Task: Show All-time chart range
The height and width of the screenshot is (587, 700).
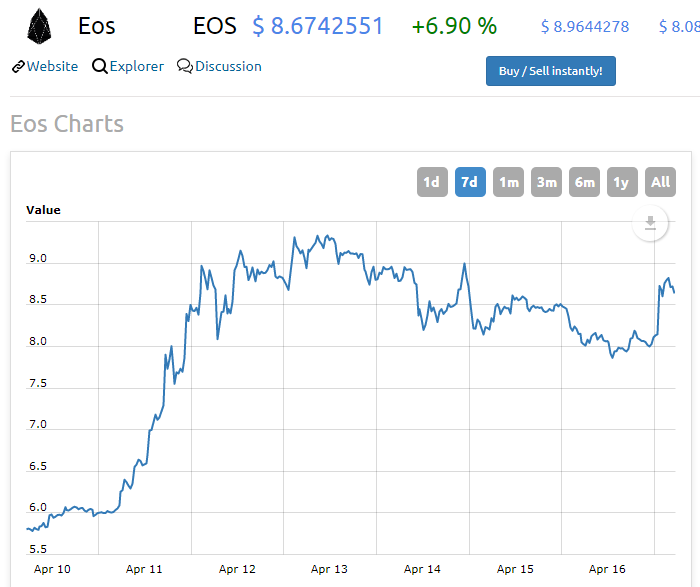Action: pyautogui.click(x=660, y=182)
